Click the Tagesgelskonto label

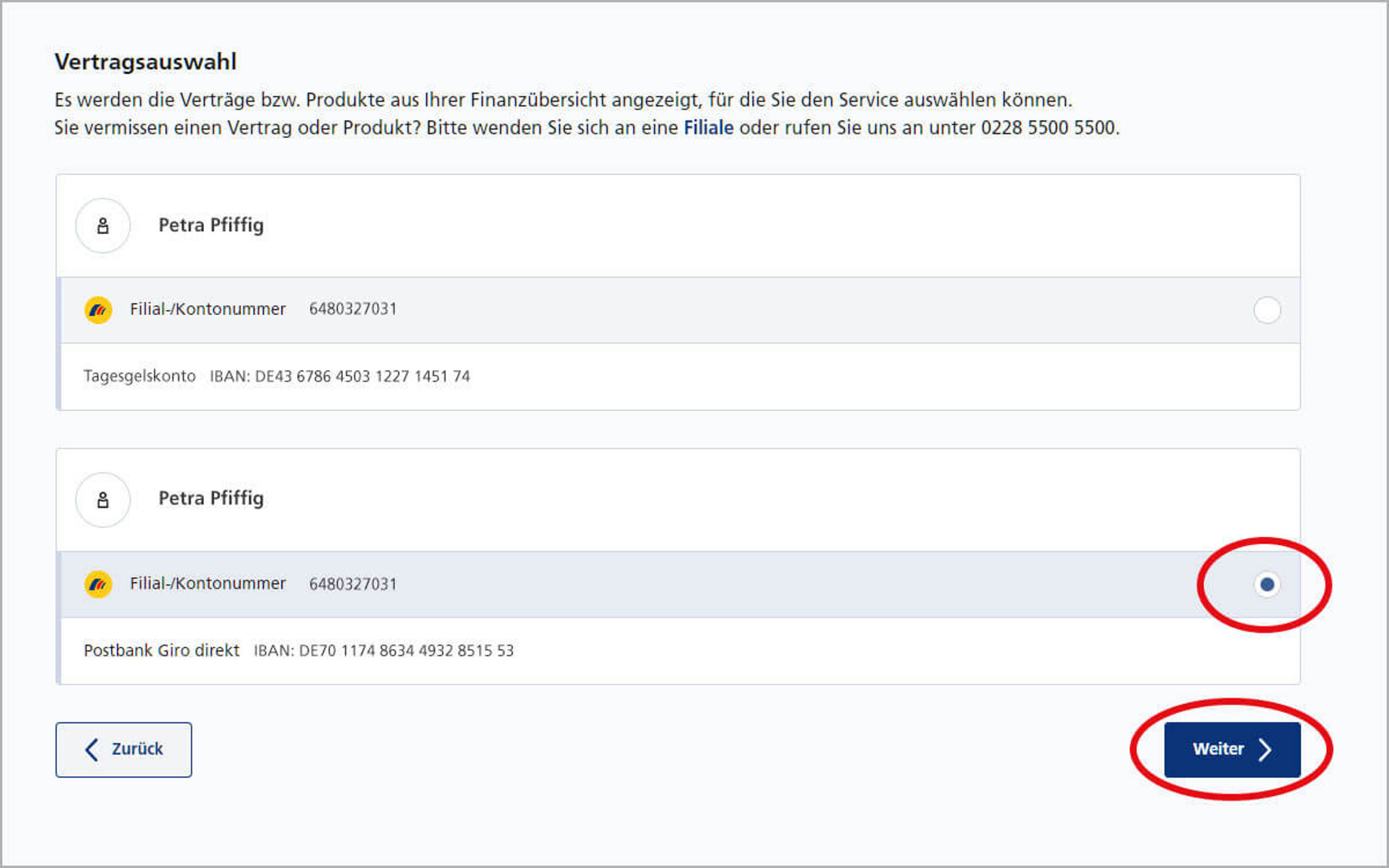pos(139,376)
